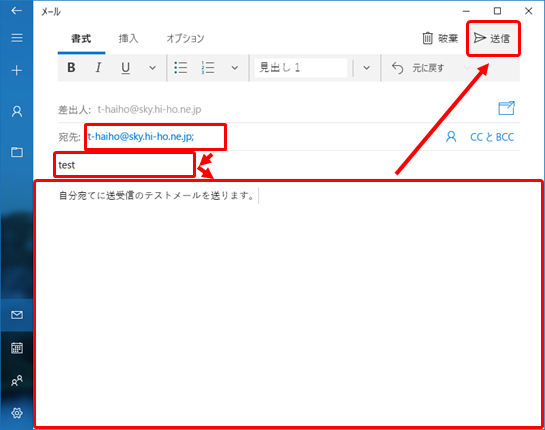Open message in a new window

click(x=506, y=108)
